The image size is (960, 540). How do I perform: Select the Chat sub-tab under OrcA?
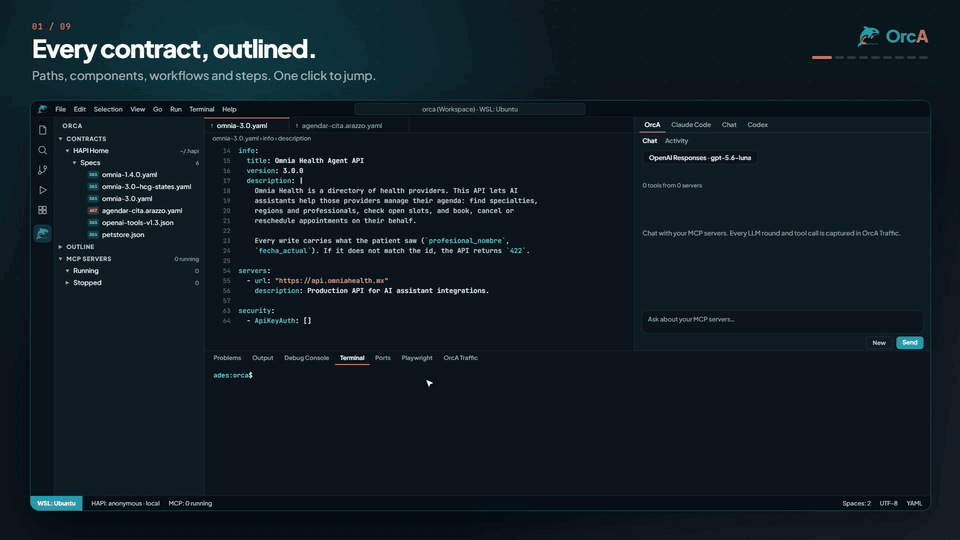pos(650,141)
